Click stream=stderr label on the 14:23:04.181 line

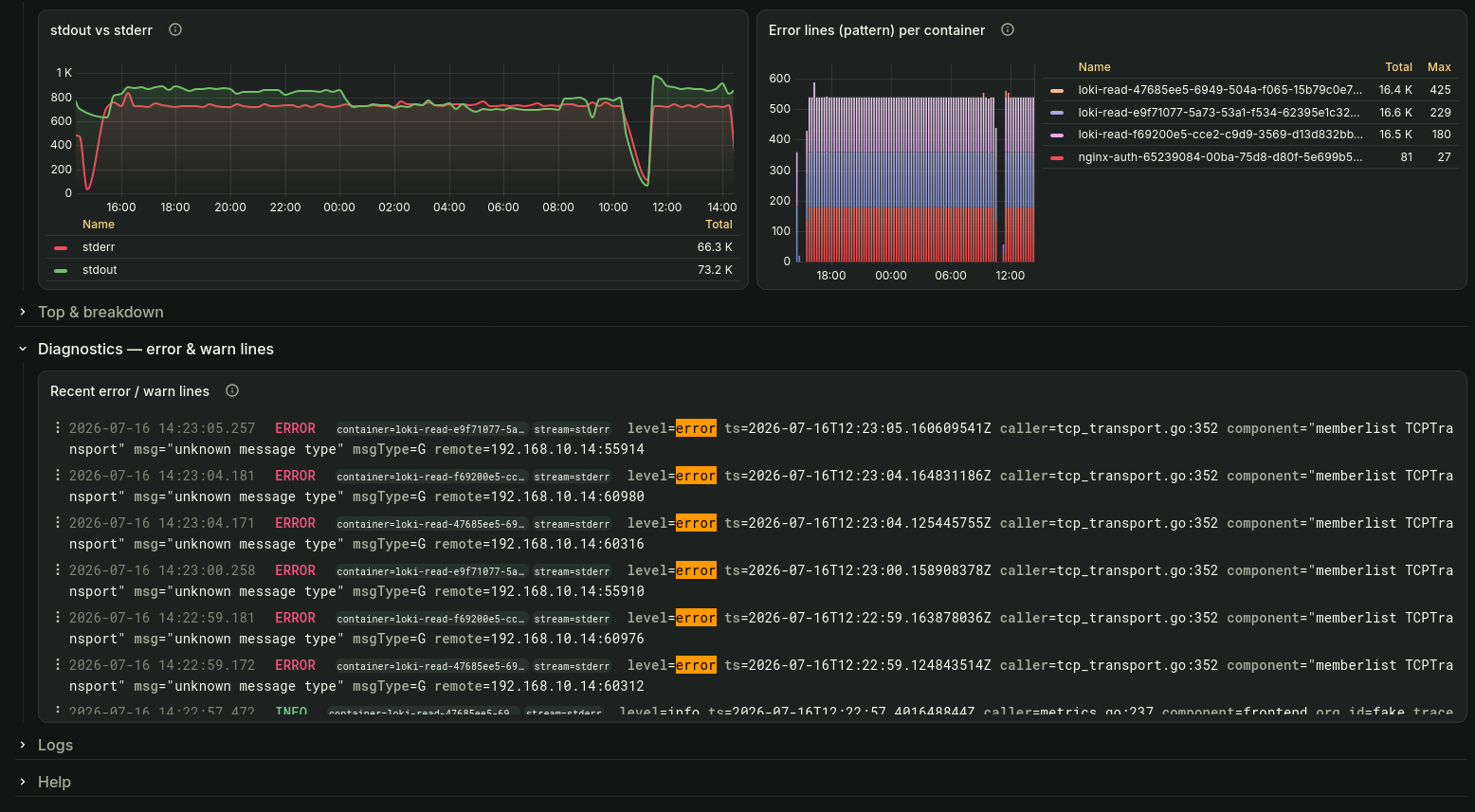pyautogui.click(x=572, y=477)
